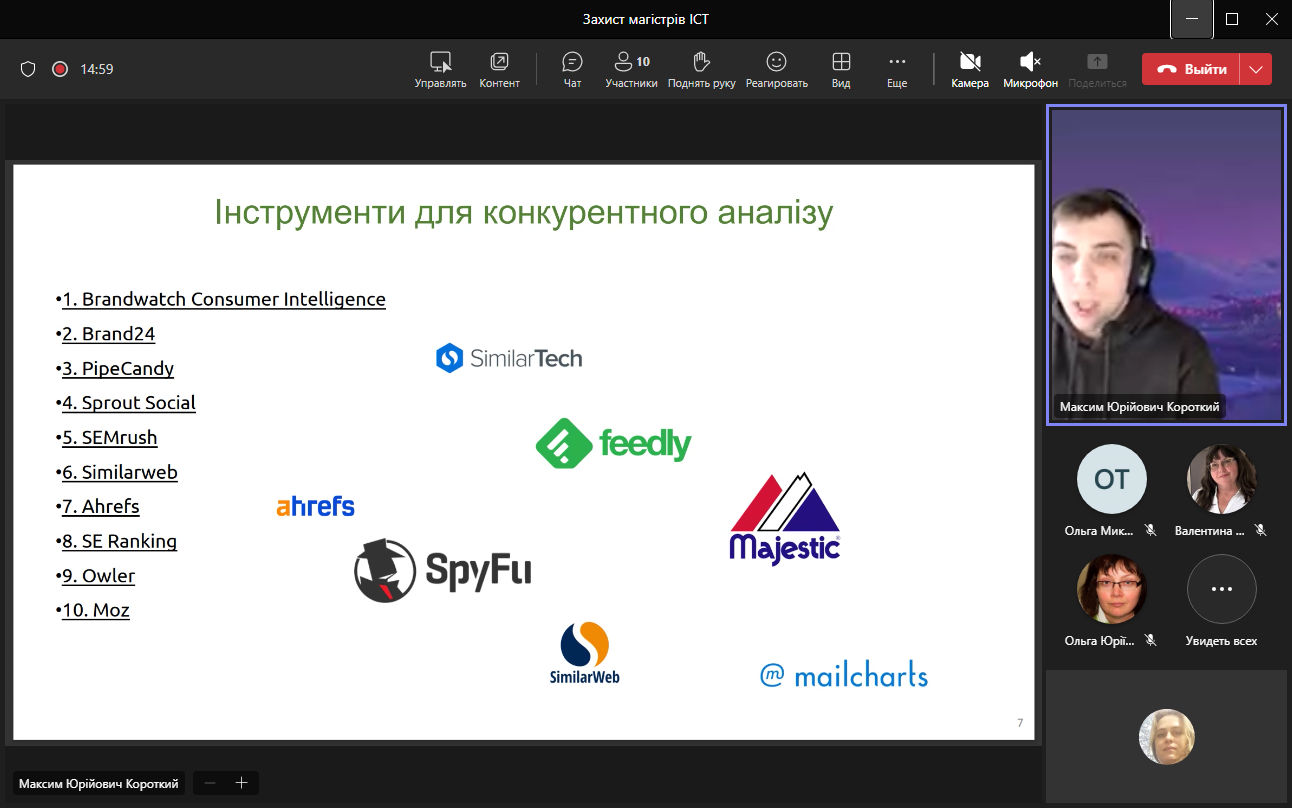Click the mailcharts logo
Viewport: 1292px width, 808px height.
click(844, 675)
